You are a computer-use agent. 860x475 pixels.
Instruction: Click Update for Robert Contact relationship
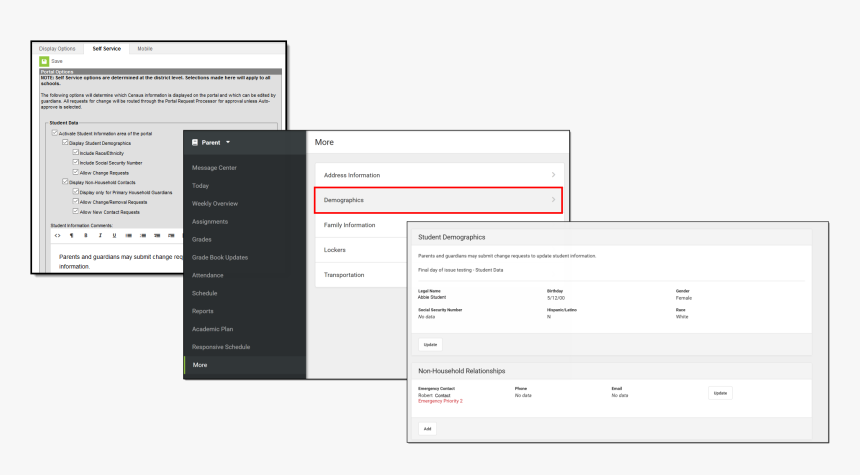click(x=720, y=393)
